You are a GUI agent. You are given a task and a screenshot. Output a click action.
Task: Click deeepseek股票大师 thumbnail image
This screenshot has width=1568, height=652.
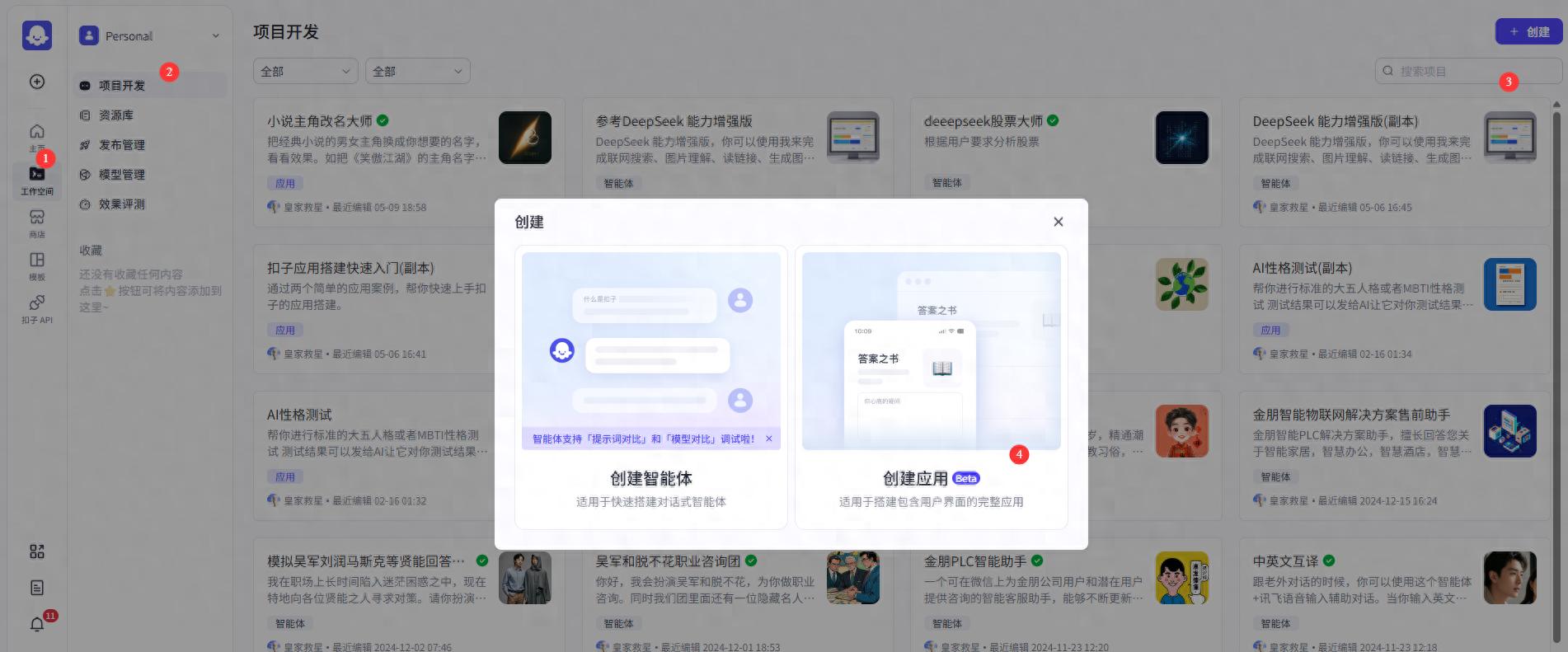1182,138
